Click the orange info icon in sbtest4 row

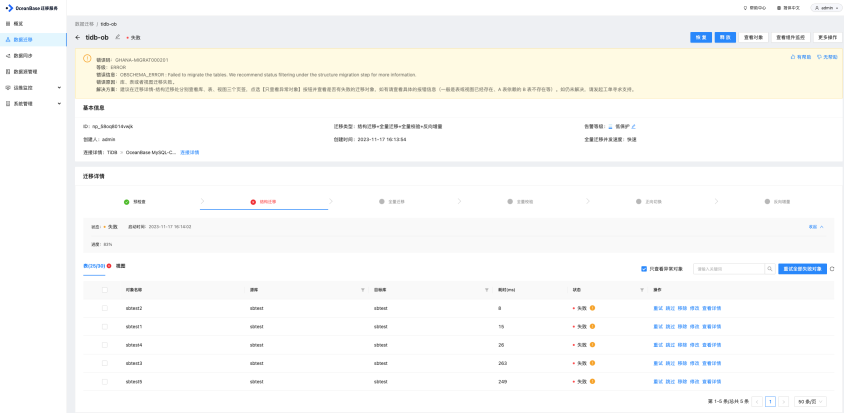(592, 345)
